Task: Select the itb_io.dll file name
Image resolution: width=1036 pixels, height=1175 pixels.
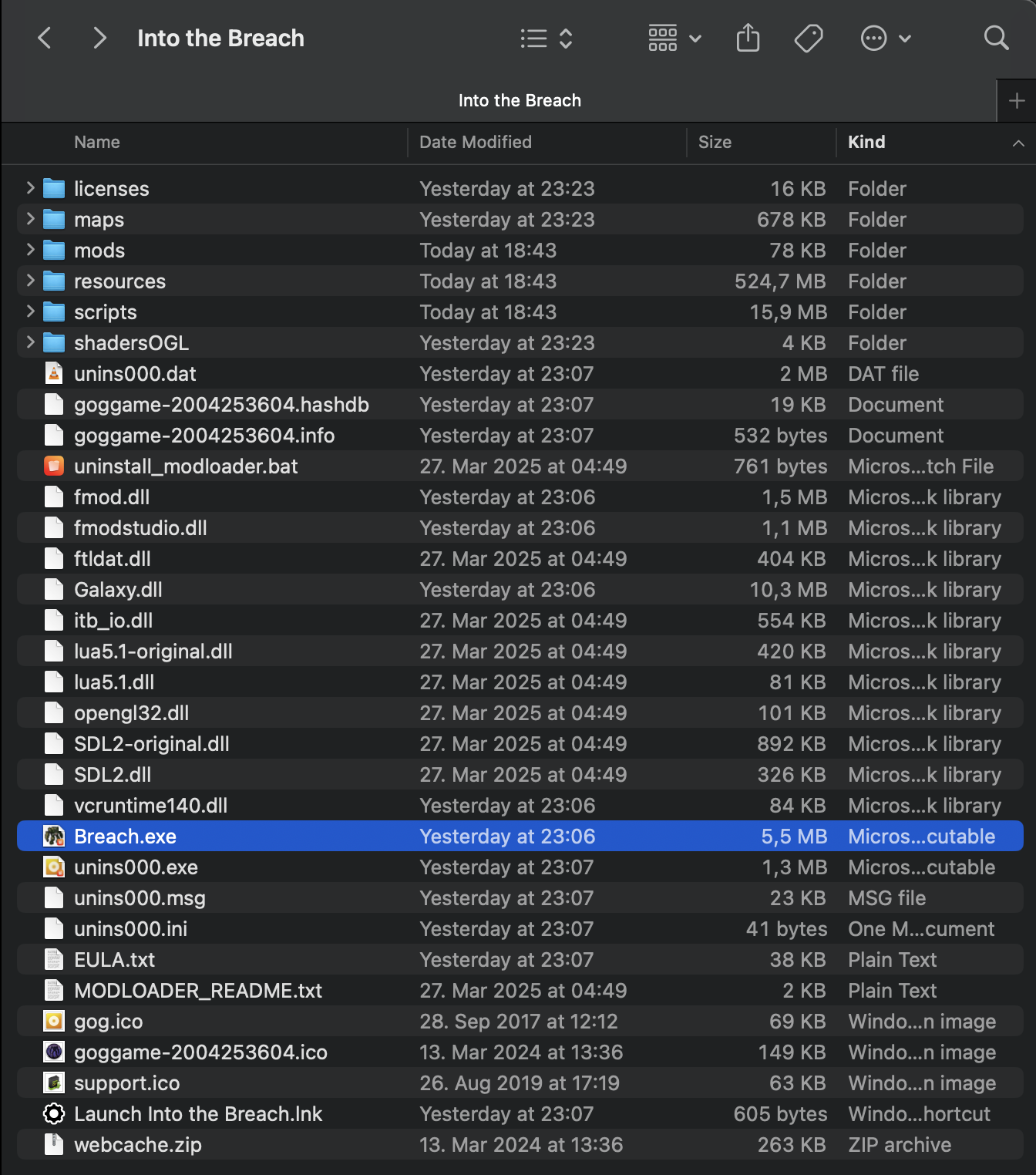Action: pos(113,620)
